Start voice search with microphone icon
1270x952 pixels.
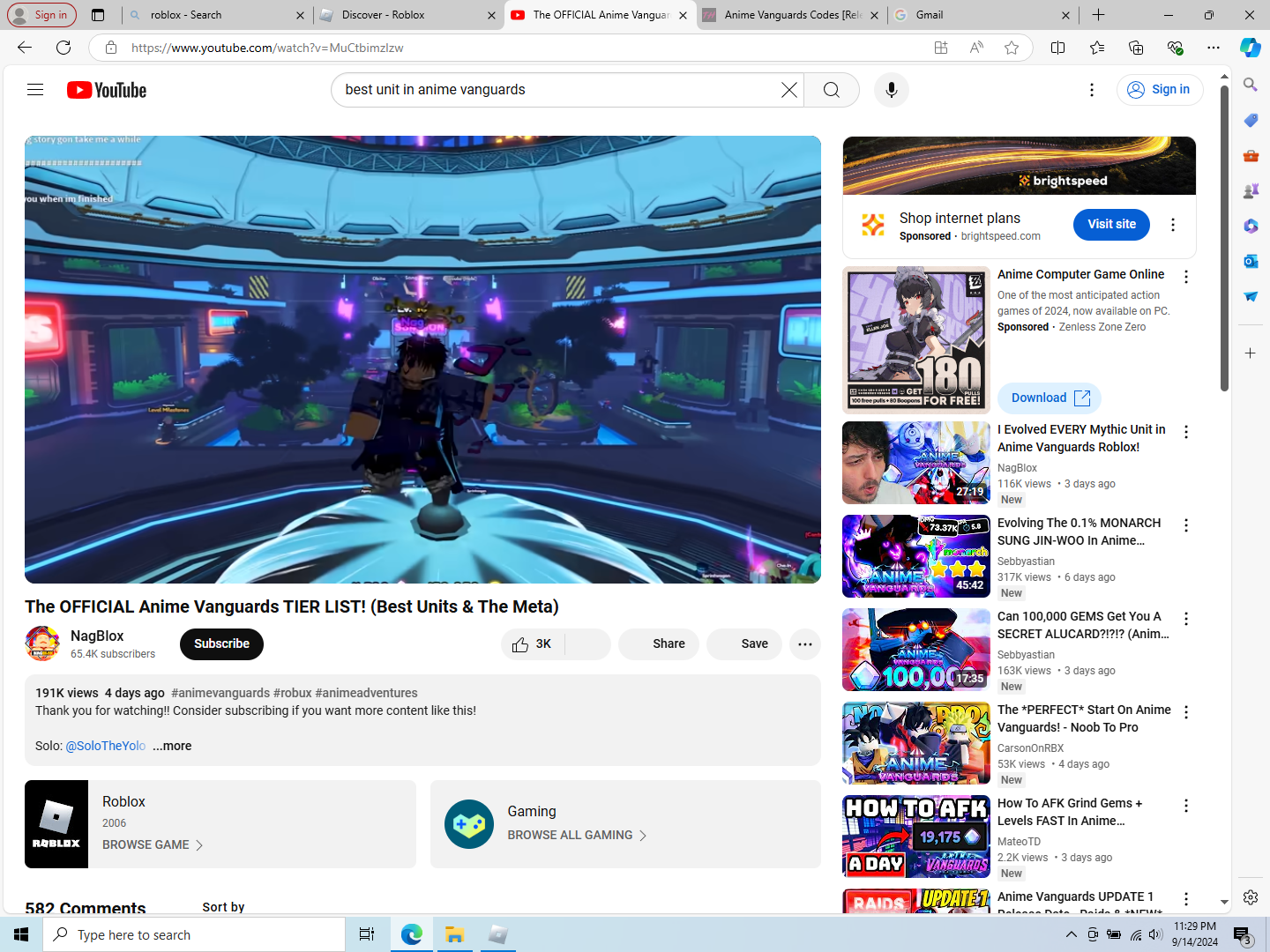click(x=892, y=90)
